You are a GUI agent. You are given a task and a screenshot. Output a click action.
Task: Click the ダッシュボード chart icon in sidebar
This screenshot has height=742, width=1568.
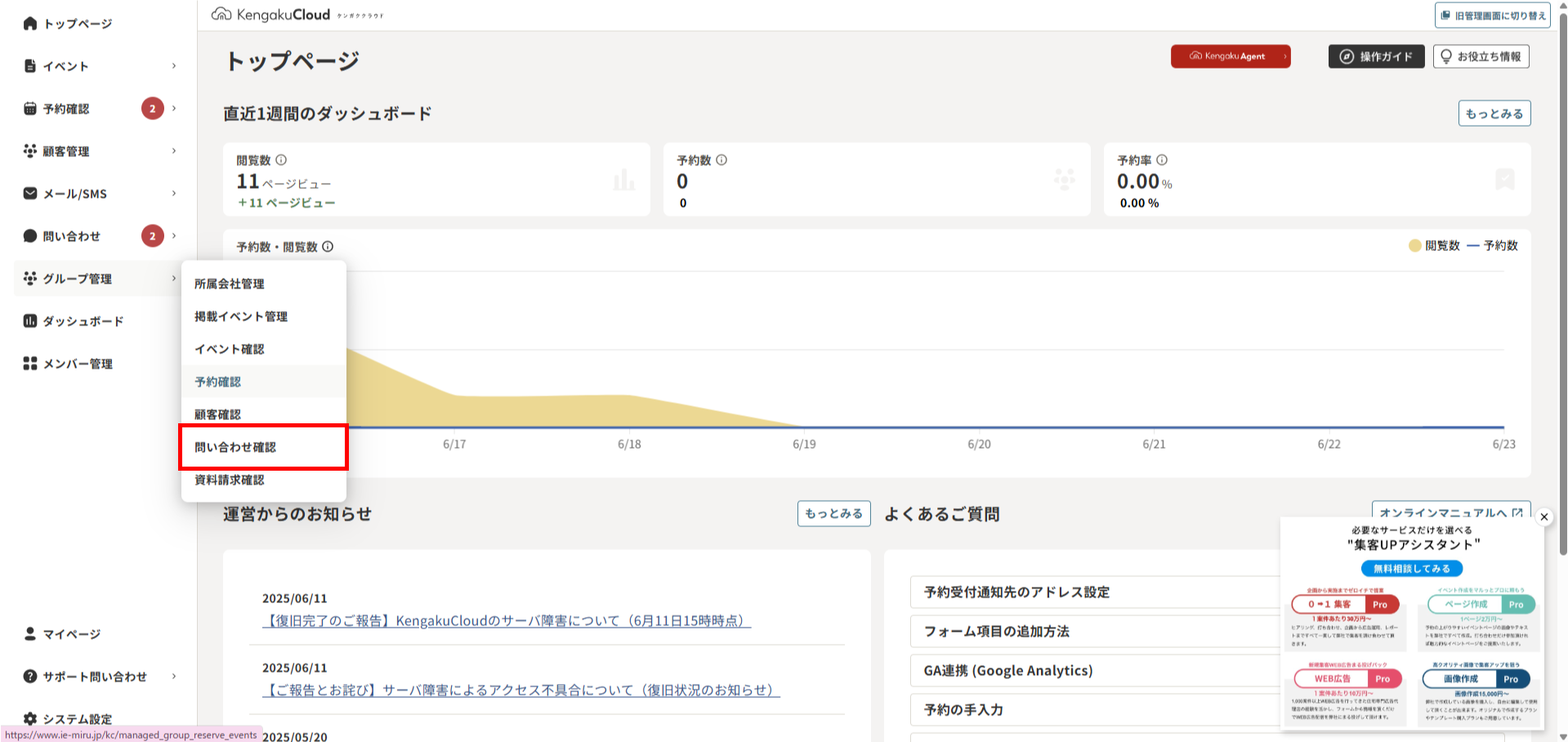pos(30,321)
